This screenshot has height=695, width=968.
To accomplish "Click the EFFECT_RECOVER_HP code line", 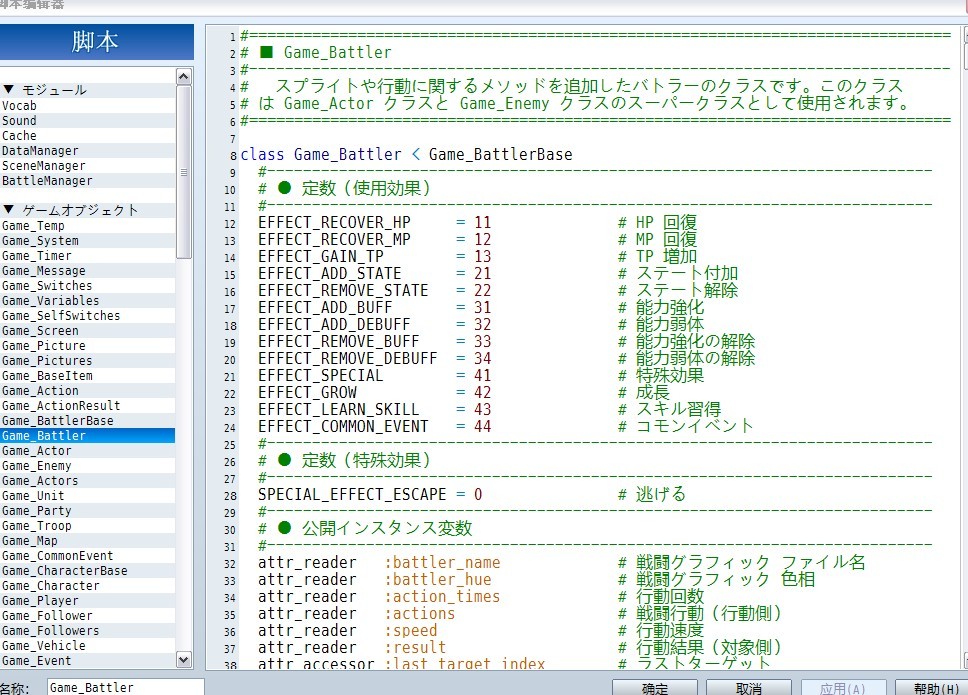I will coord(478,222).
